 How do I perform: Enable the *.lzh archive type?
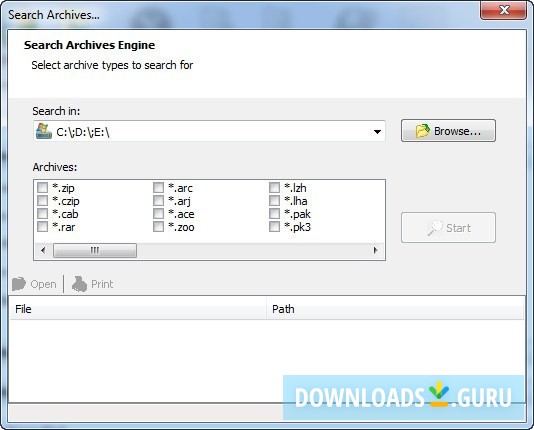coord(274,188)
